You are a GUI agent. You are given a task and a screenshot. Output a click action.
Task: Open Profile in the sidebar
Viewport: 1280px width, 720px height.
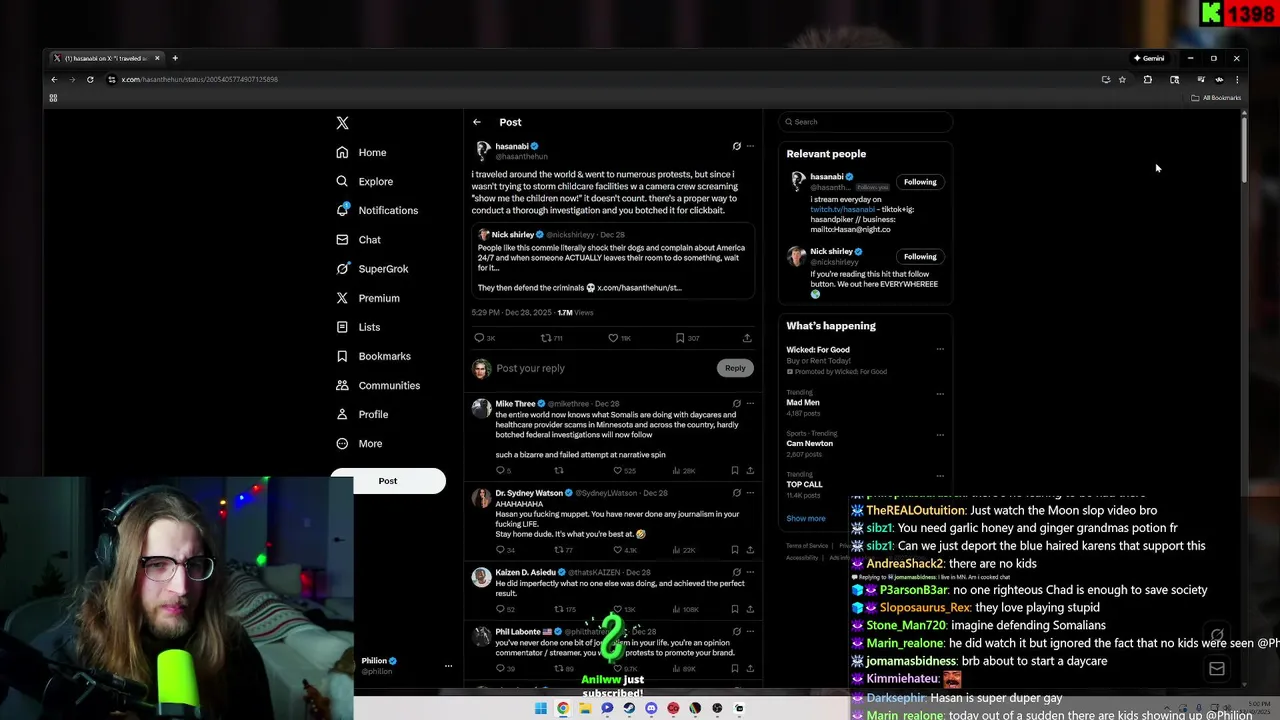pyautogui.click(x=362, y=414)
